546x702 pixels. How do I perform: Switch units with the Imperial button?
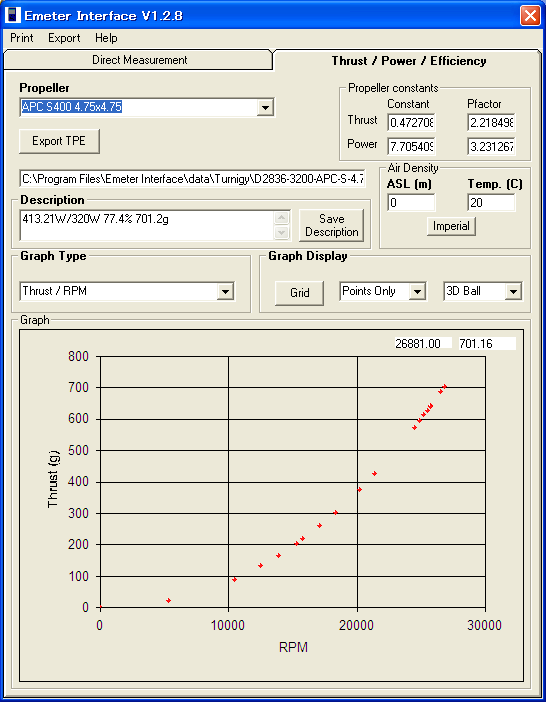coord(451,226)
